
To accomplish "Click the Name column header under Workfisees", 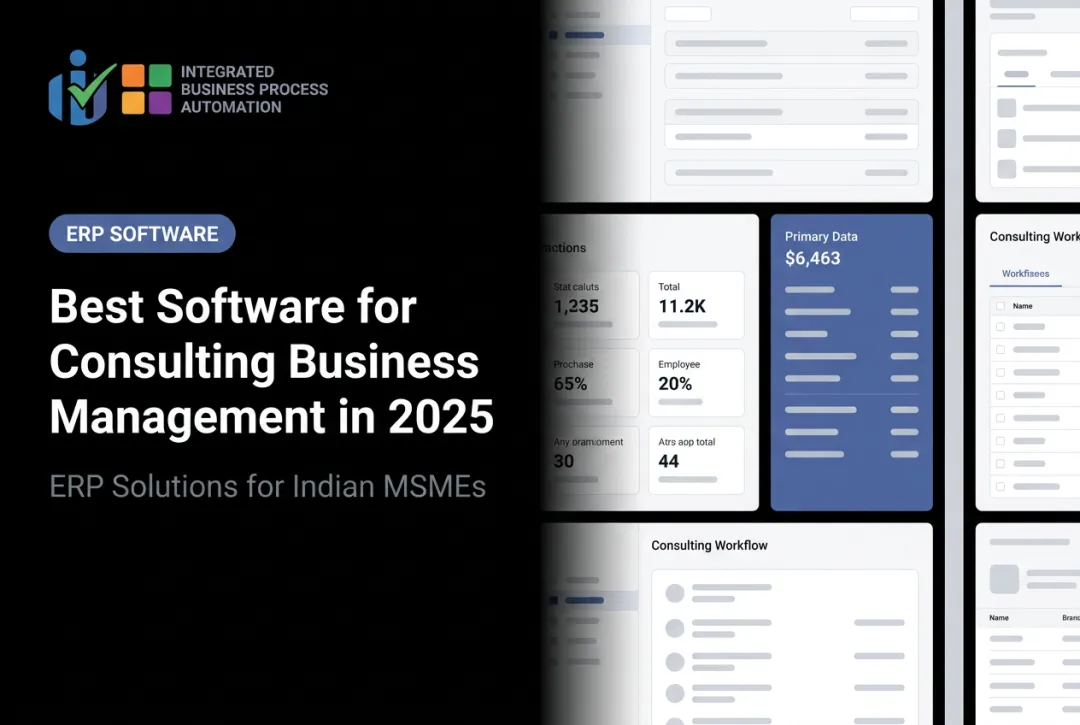I will click(x=1022, y=306).
